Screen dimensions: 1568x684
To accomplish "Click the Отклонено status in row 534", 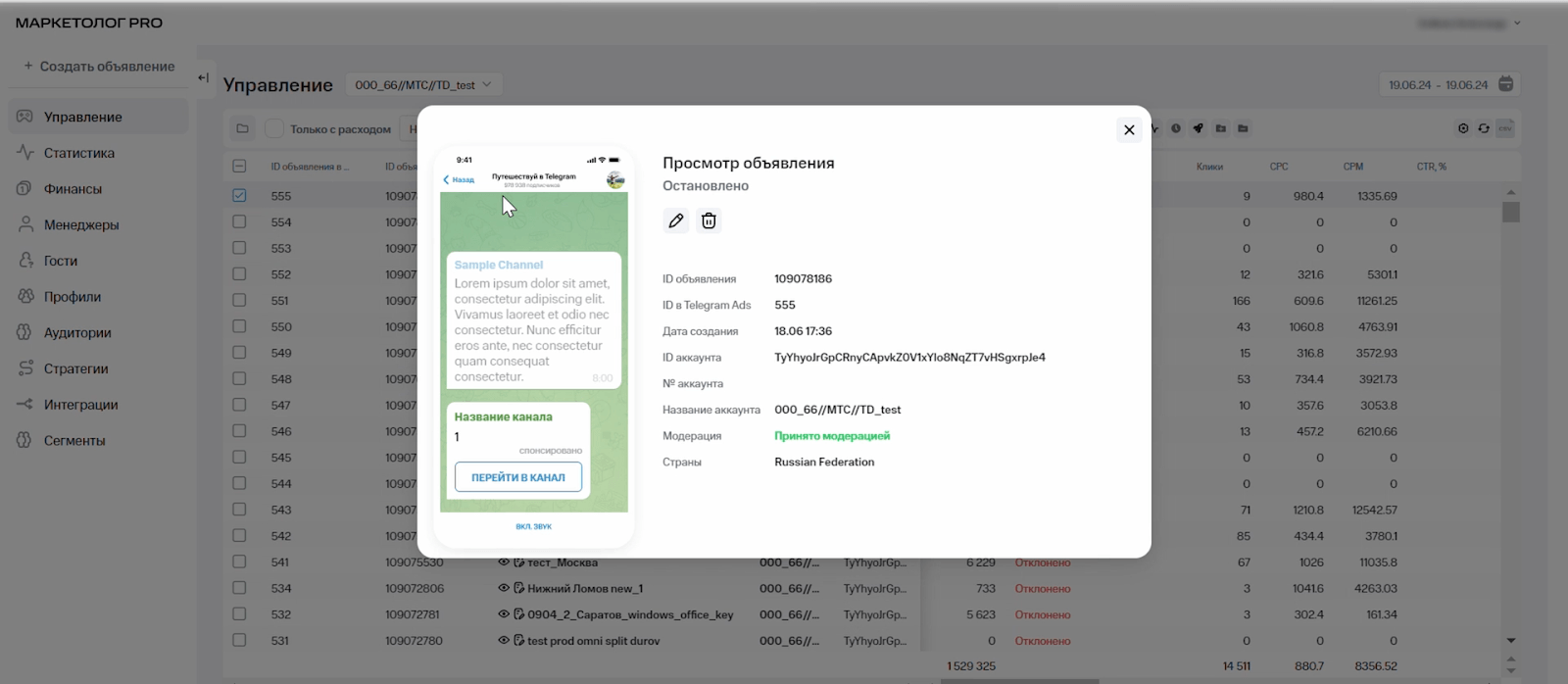I will pos(1043,589).
